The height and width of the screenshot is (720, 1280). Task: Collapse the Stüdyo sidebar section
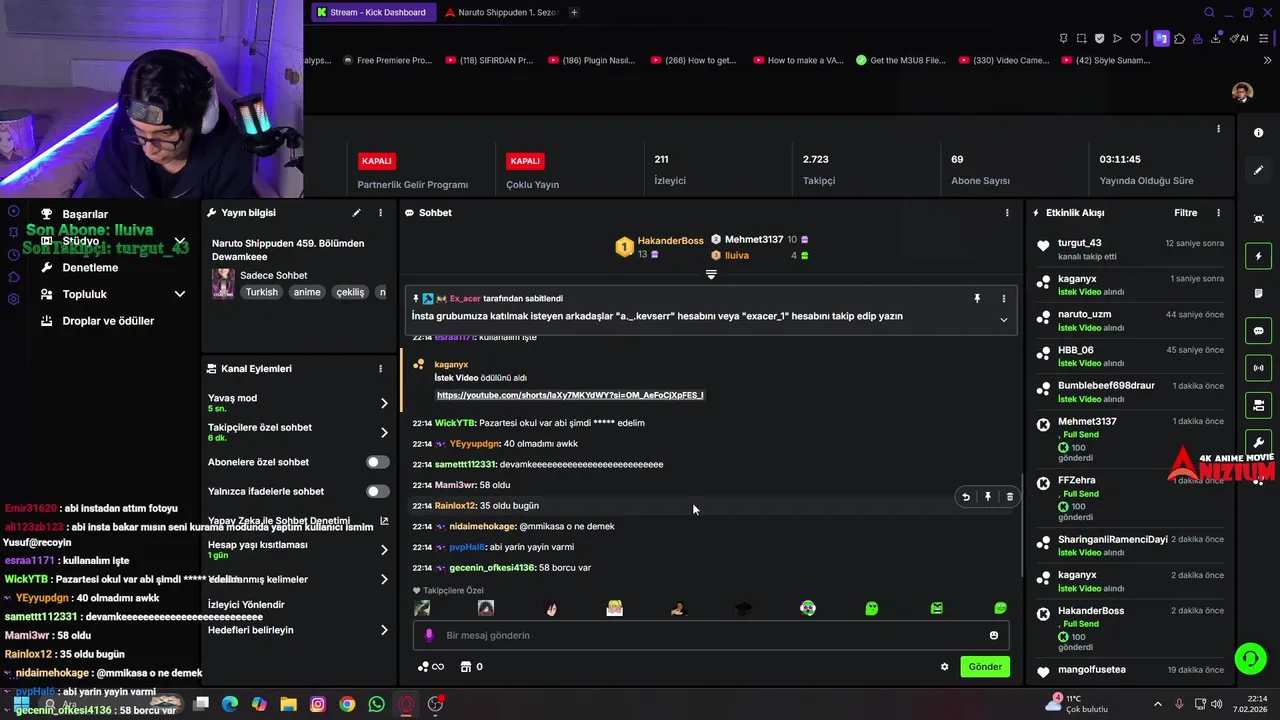[180, 241]
